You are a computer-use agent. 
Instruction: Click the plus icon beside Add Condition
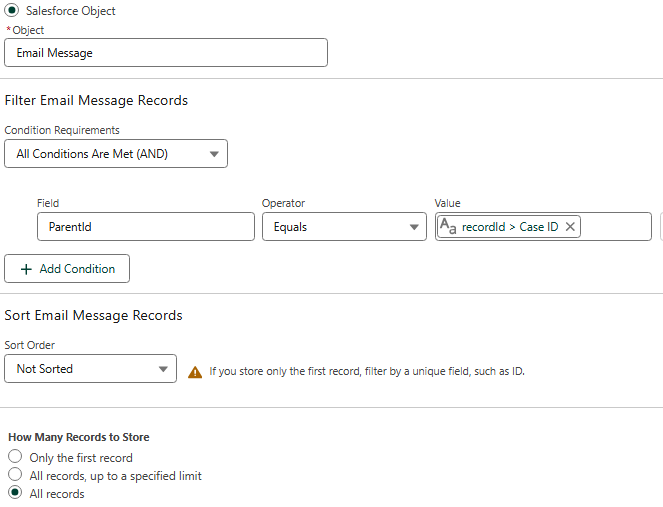(x=26, y=269)
